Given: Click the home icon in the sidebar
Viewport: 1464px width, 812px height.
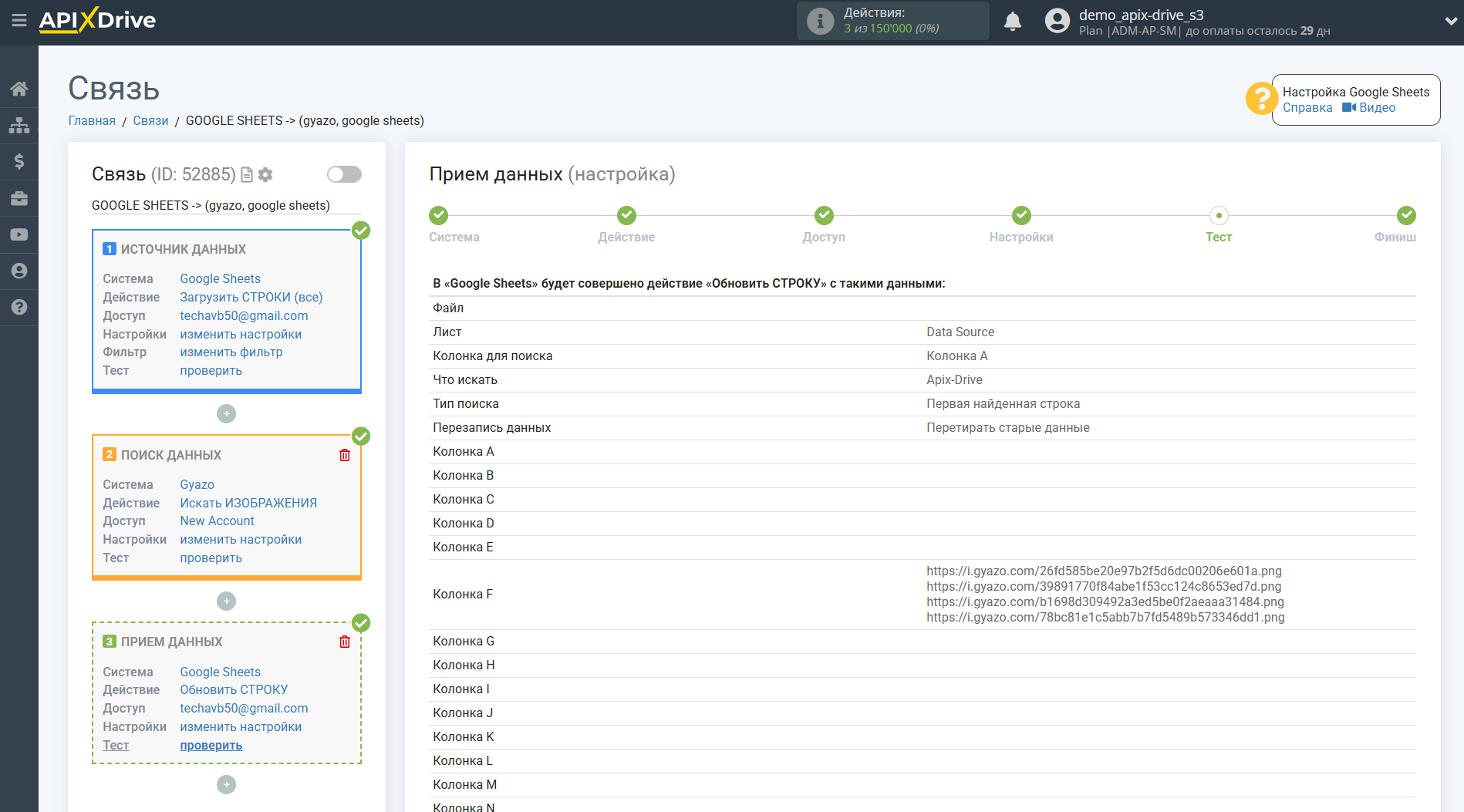Looking at the screenshot, I should click(x=19, y=89).
